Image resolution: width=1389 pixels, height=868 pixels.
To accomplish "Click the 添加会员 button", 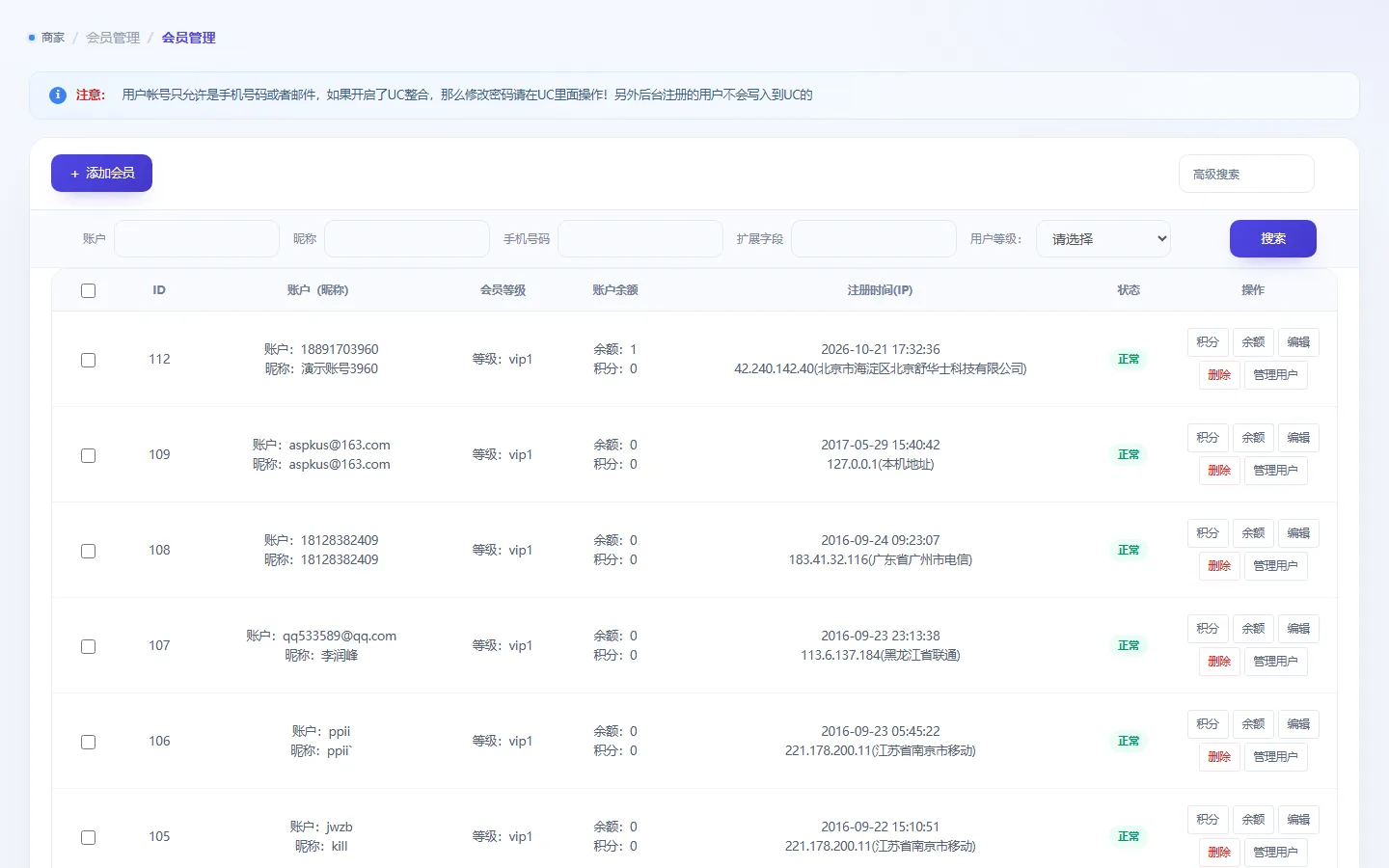I will [x=101, y=173].
